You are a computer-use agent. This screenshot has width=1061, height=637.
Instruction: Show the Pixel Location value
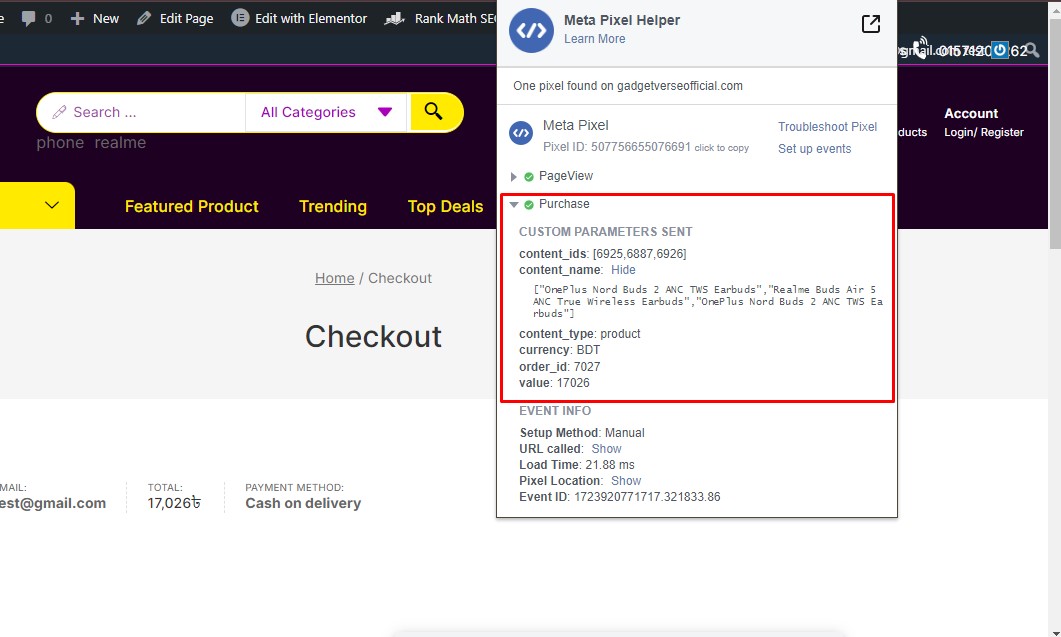(626, 481)
